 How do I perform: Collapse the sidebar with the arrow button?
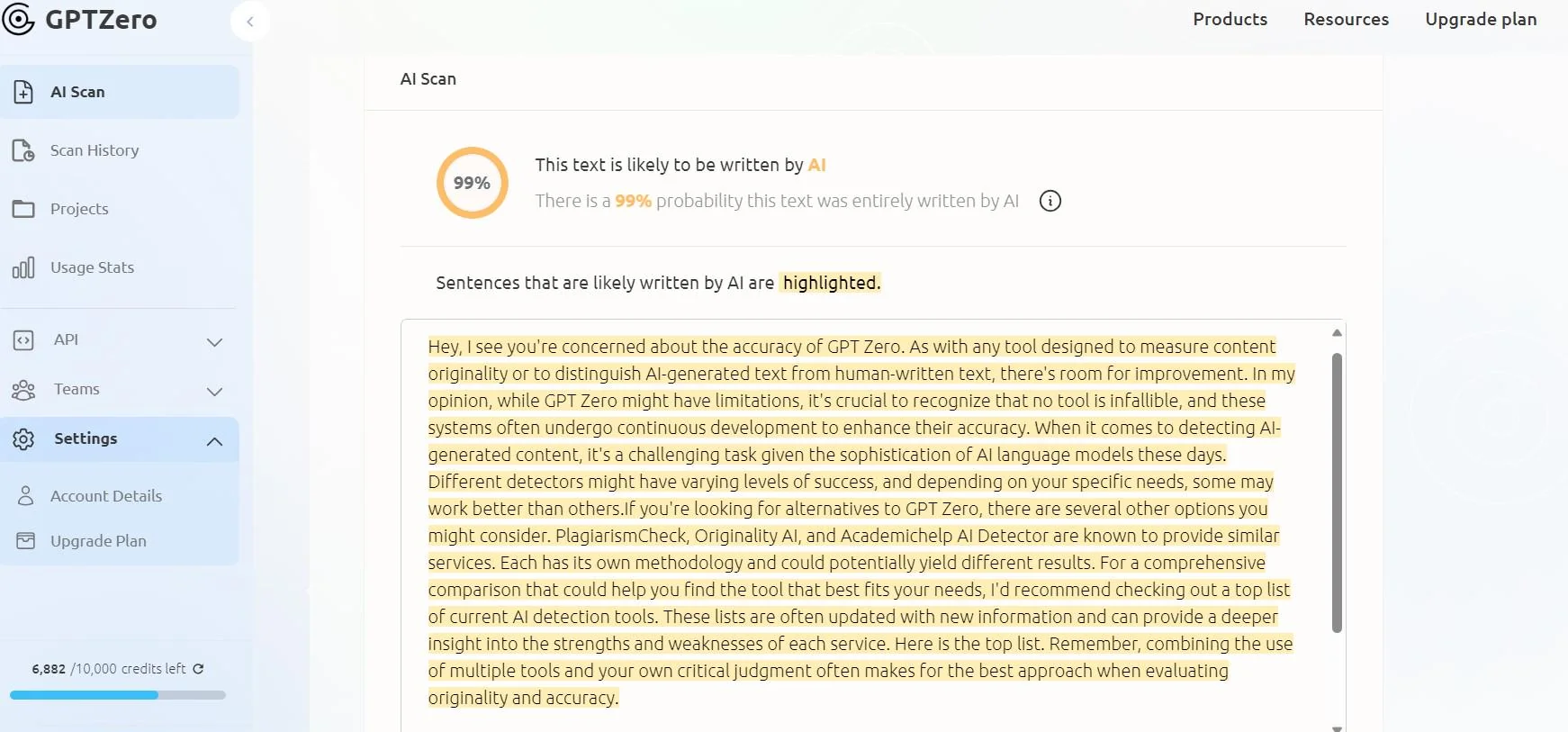click(250, 22)
